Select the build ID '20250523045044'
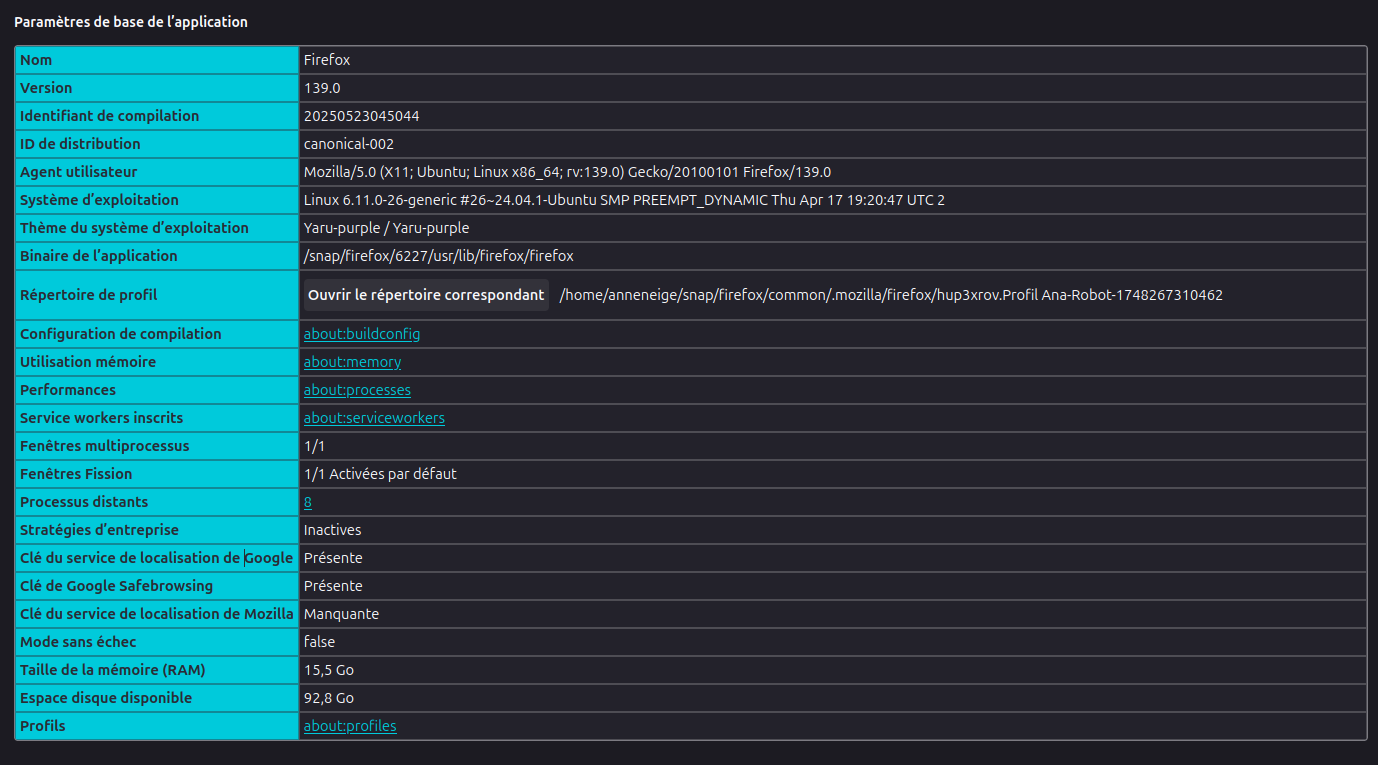This screenshot has width=1378, height=765. pos(362,116)
